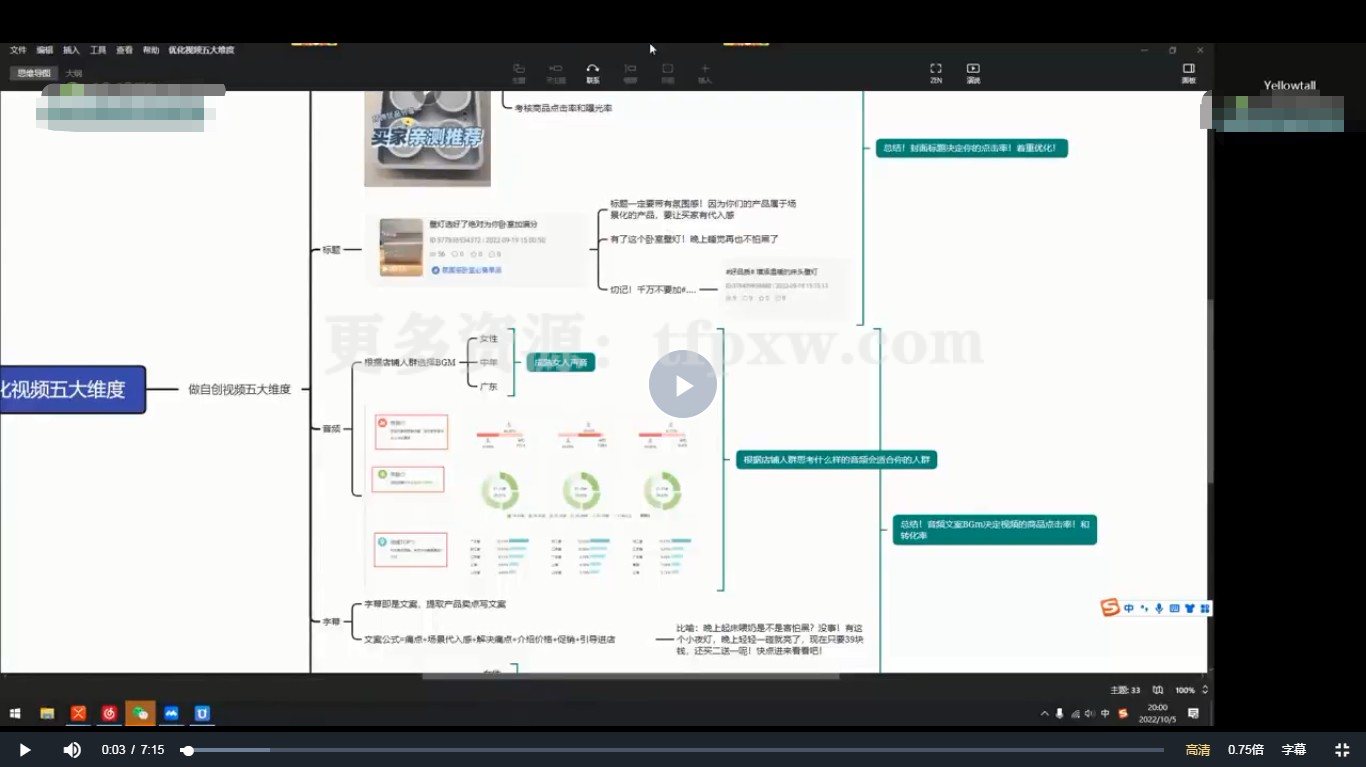
Task: Click the 演说 presentation icon
Action: point(973,72)
